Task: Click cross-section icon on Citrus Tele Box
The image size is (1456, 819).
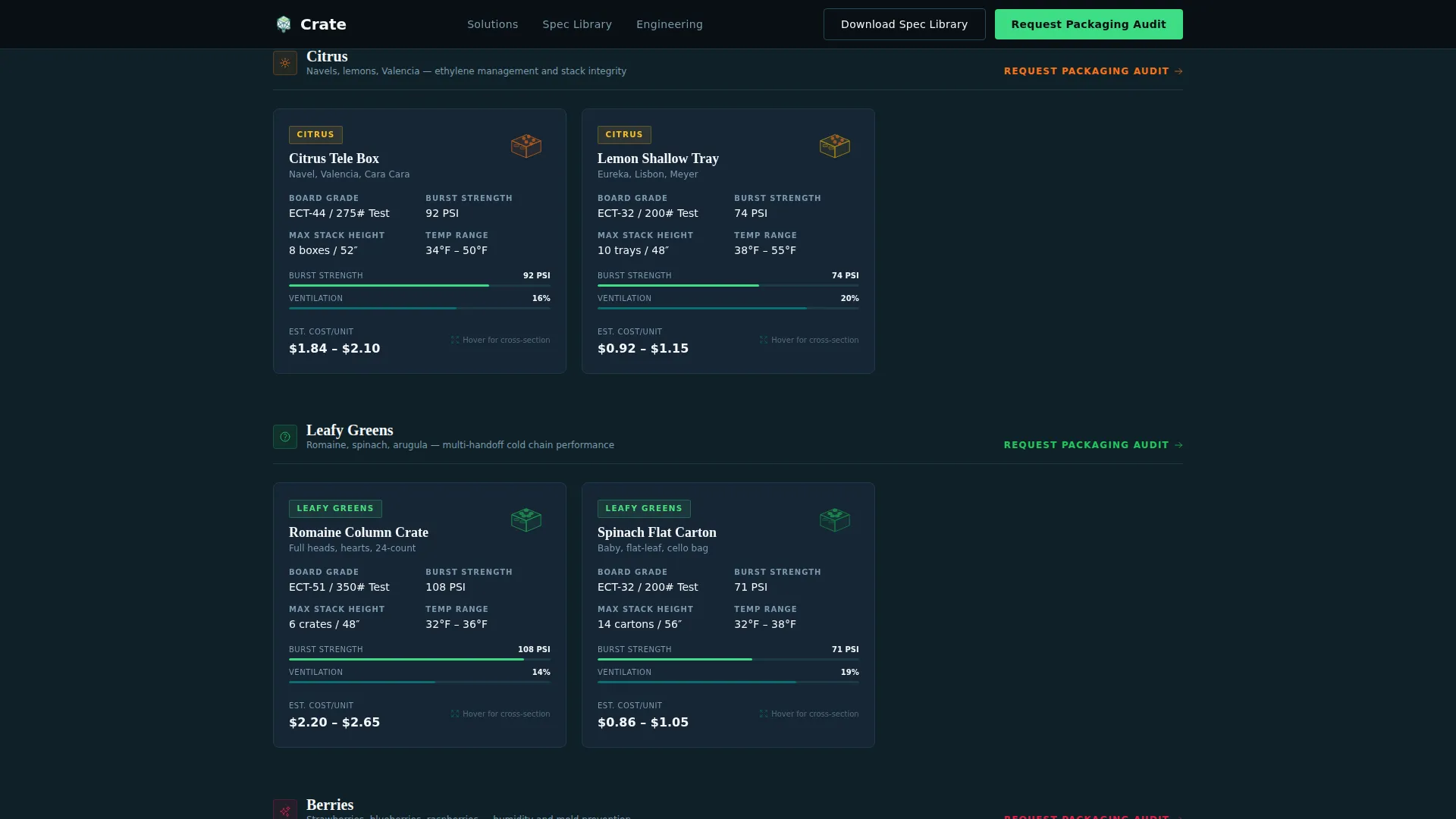Action: point(455,340)
